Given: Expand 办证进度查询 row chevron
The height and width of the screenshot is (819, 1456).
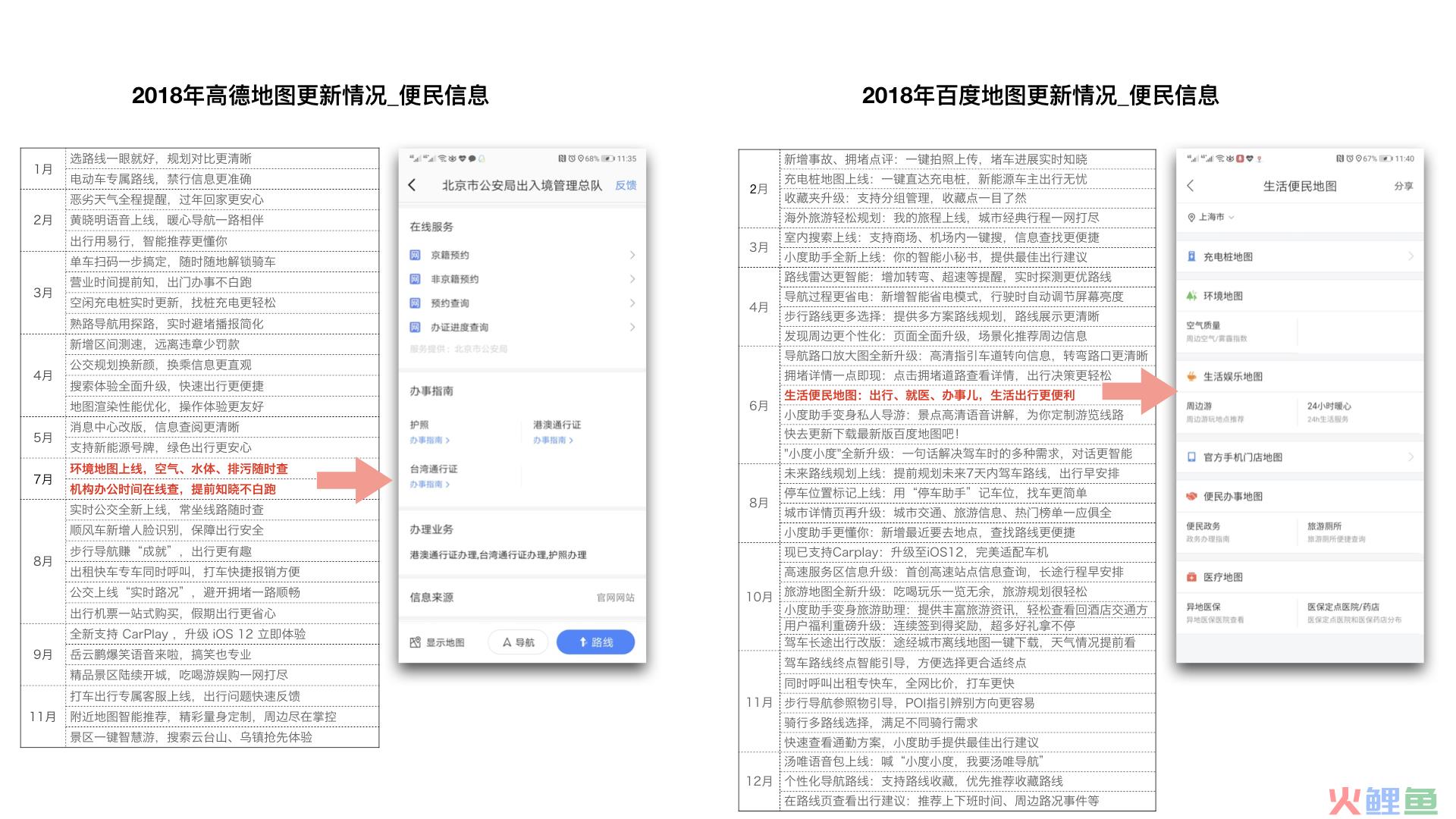Looking at the screenshot, I should pyautogui.click(x=632, y=328).
